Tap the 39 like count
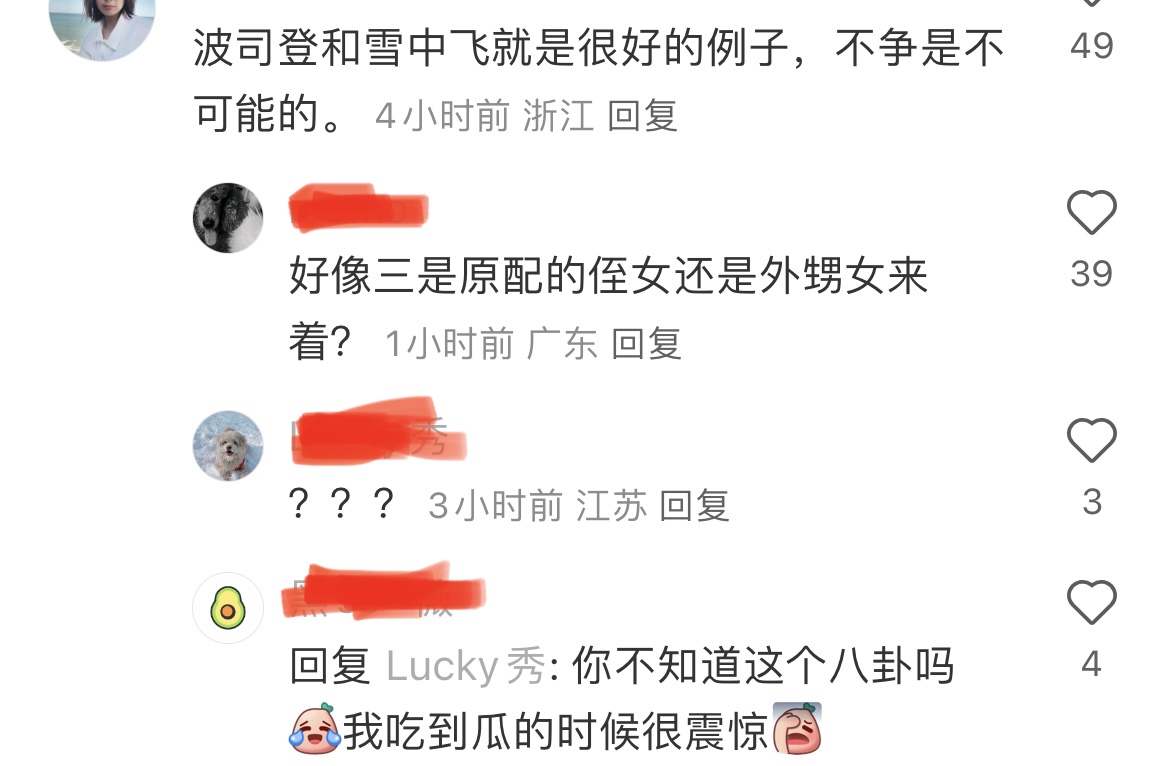This screenshot has width=1170, height=766. (x=1091, y=274)
